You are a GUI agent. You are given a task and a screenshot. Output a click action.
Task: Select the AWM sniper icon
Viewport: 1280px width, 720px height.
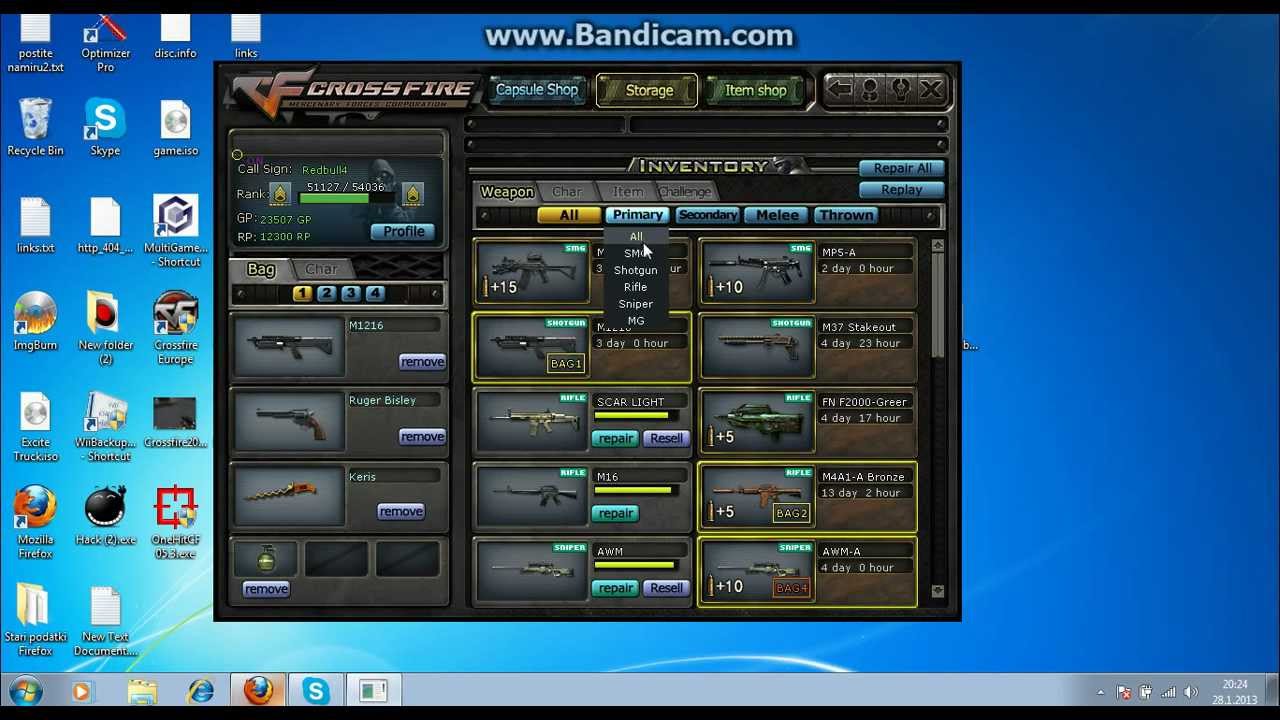tap(533, 572)
